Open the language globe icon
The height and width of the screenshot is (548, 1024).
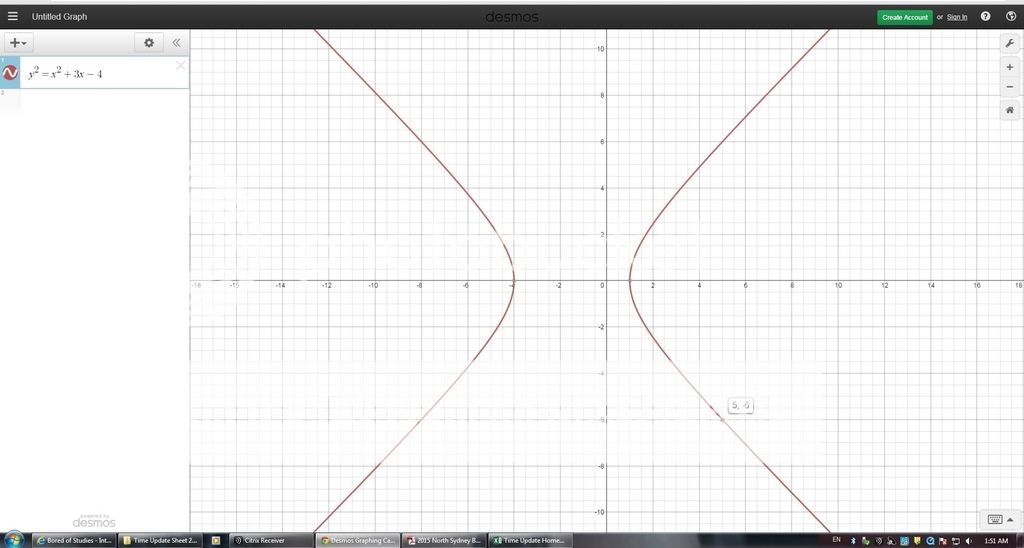tap(1010, 17)
